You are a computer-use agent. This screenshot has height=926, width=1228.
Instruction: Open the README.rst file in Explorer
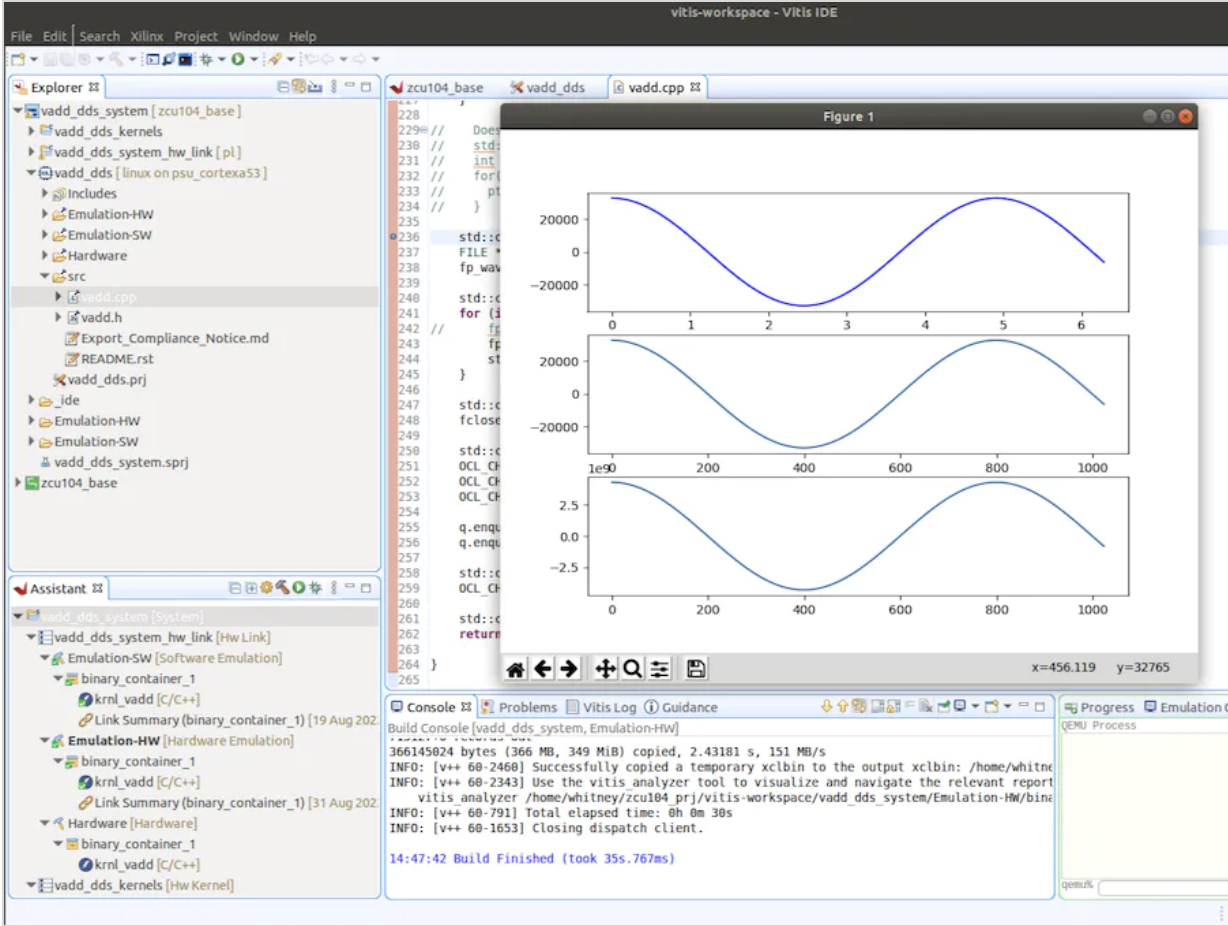click(117, 359)
